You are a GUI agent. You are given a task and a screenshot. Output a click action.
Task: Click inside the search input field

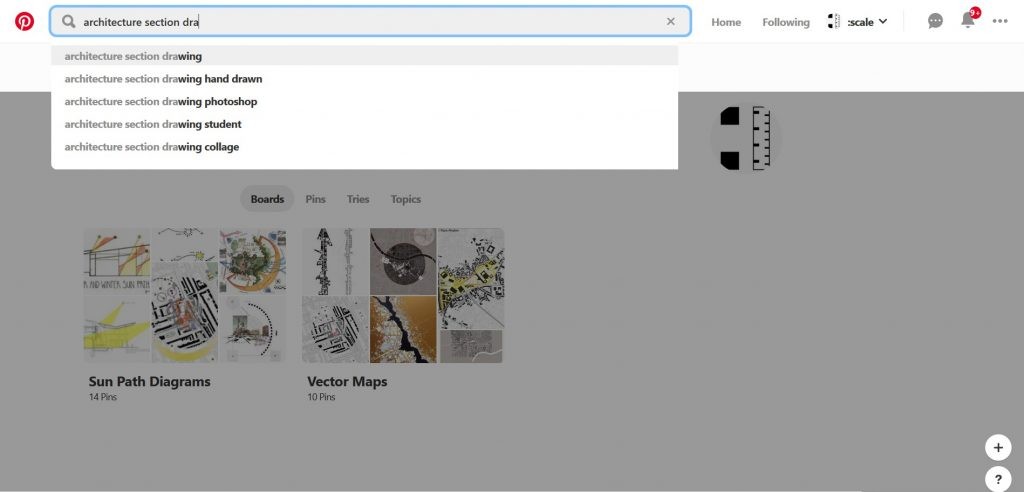tap(370, 22)
